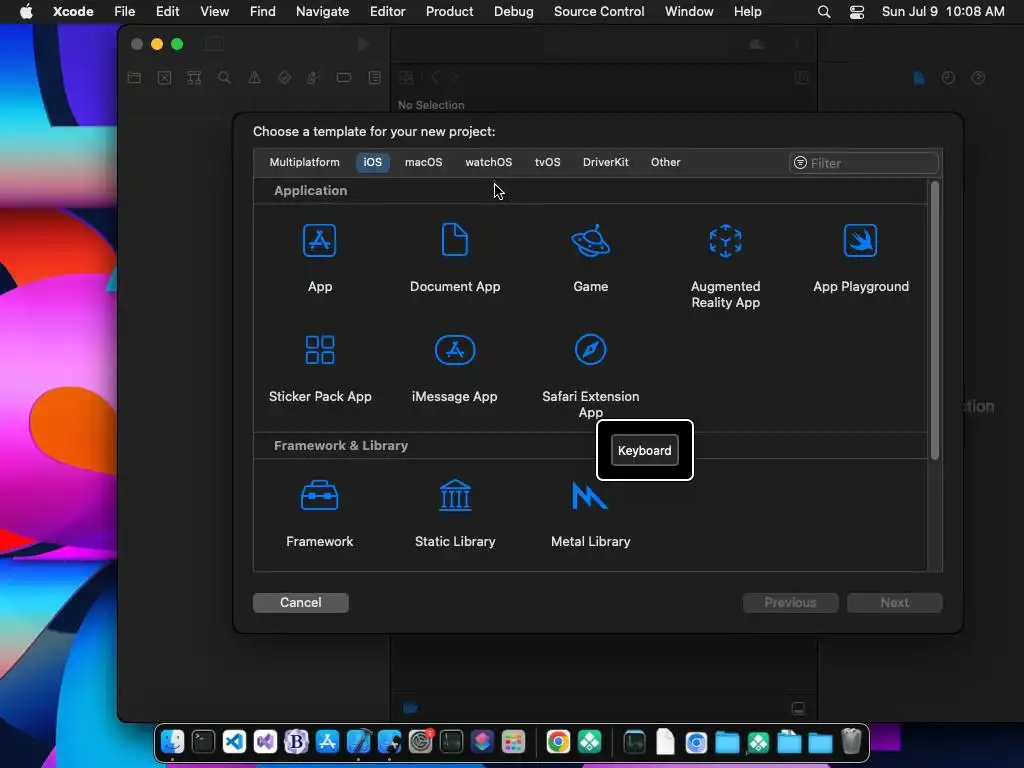Open the Debug menu
Viewport: 1024px width, 768px height.
point(513,11)
